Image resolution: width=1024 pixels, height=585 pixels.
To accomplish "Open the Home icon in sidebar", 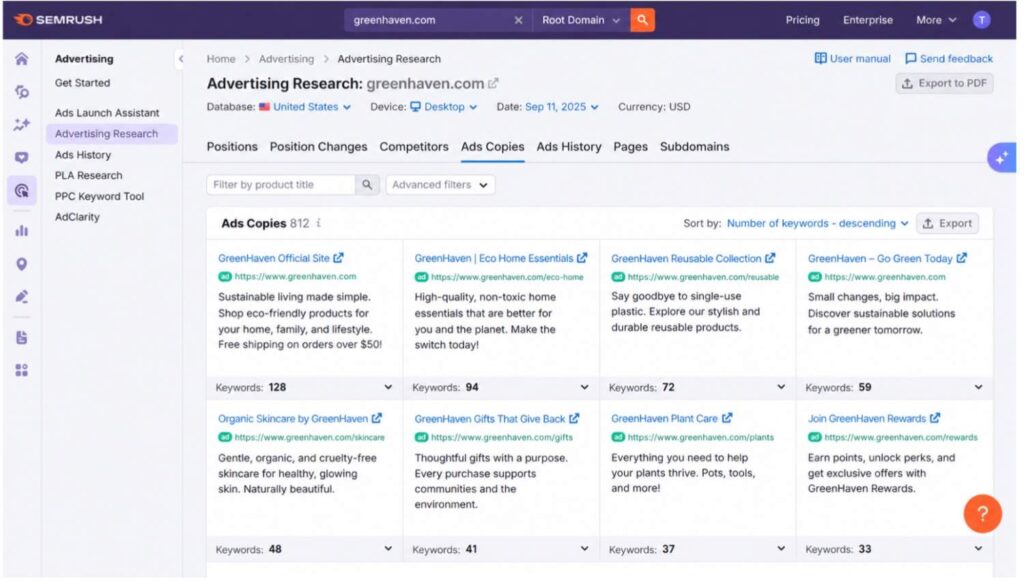I will coord(22,59).
